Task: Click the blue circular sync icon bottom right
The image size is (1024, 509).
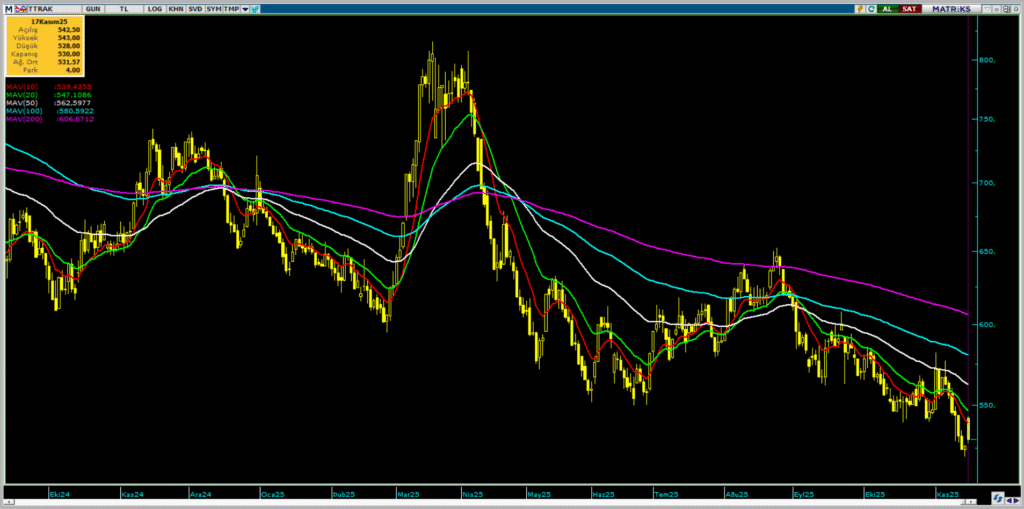Action: (997, 497)
